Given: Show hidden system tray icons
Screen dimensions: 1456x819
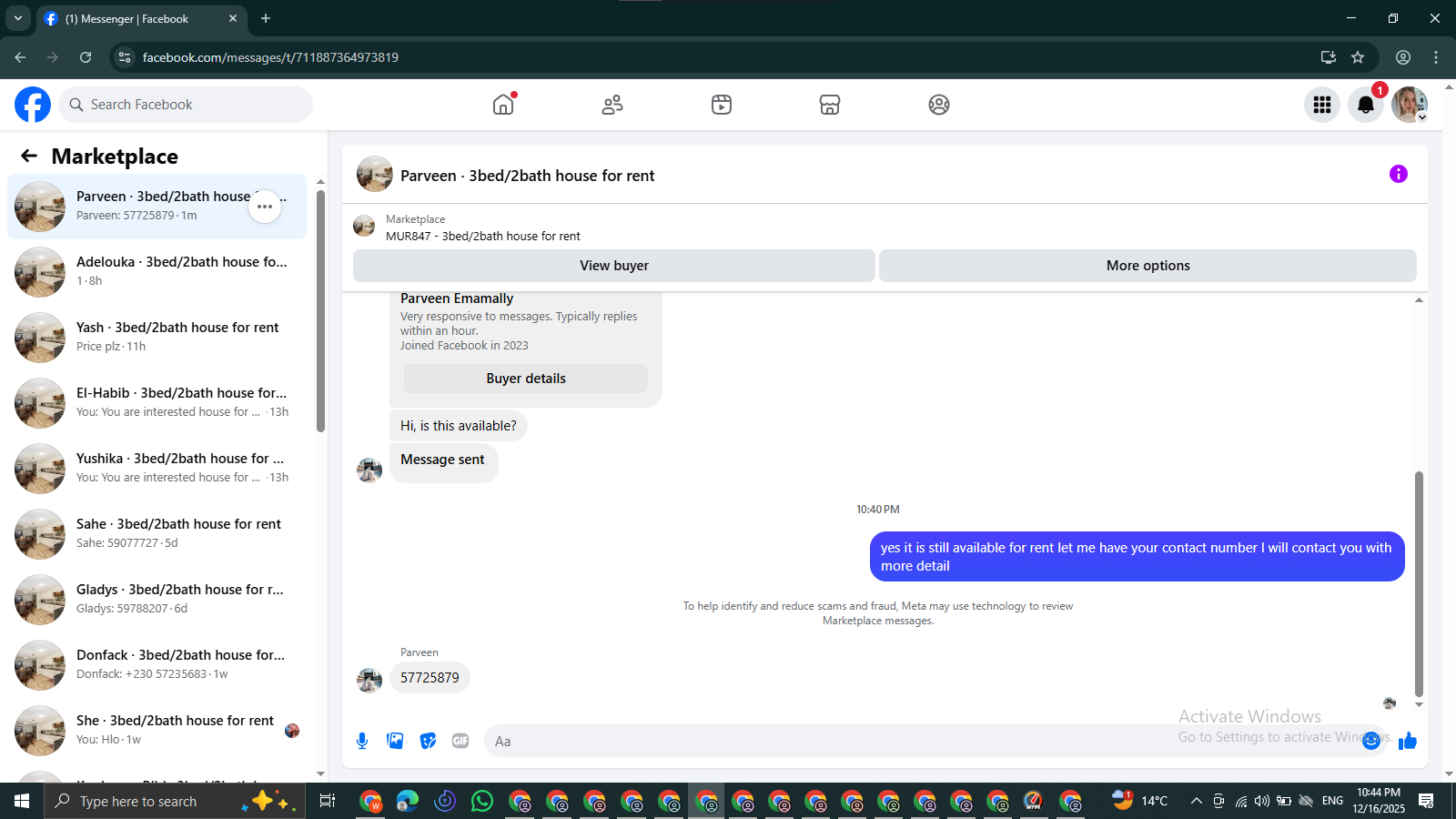Looking at the screenshot, I should pyautogui.click(x=1197, y=801).
